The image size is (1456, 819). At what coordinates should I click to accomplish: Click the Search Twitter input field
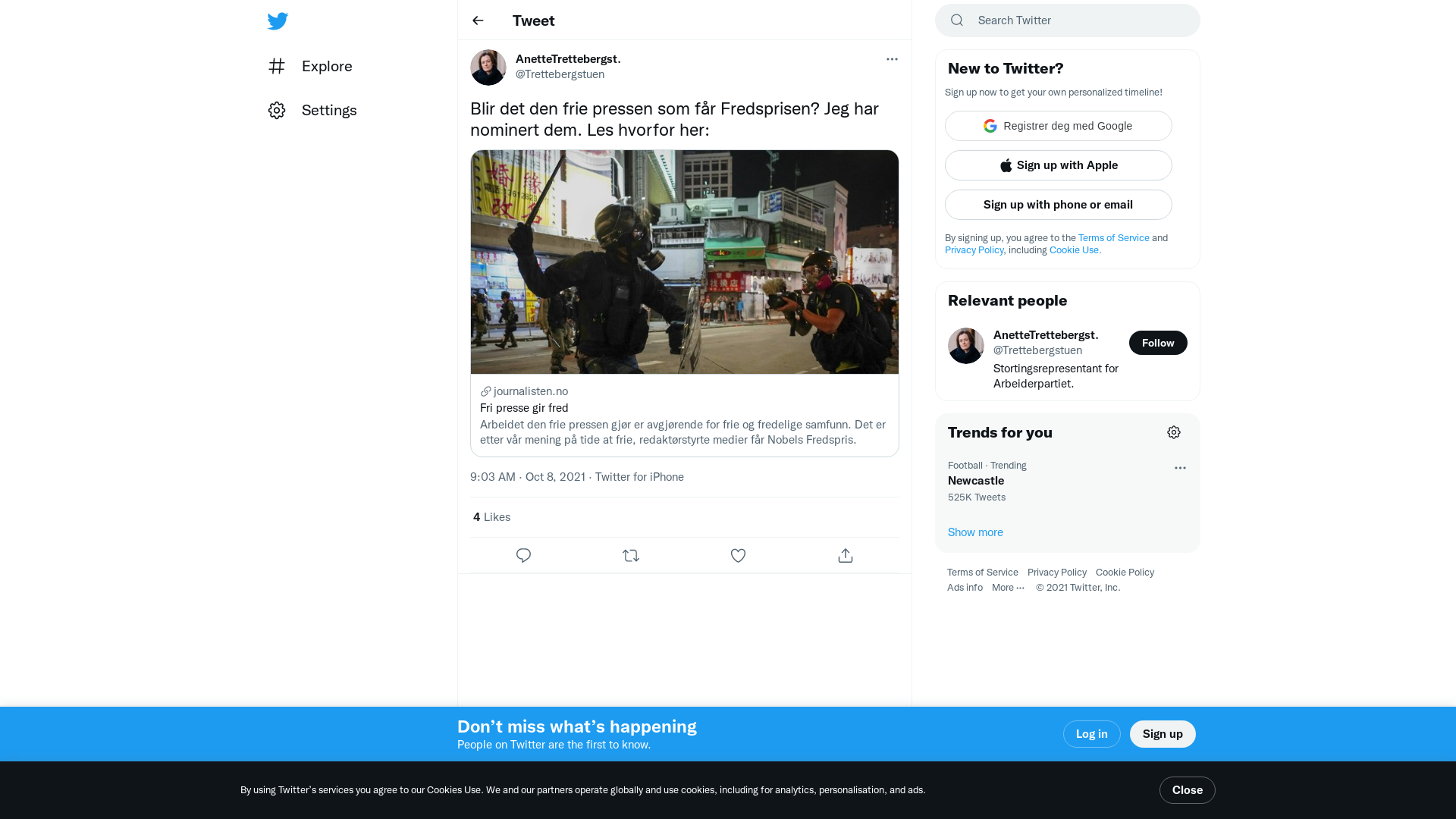(1068, 20)
